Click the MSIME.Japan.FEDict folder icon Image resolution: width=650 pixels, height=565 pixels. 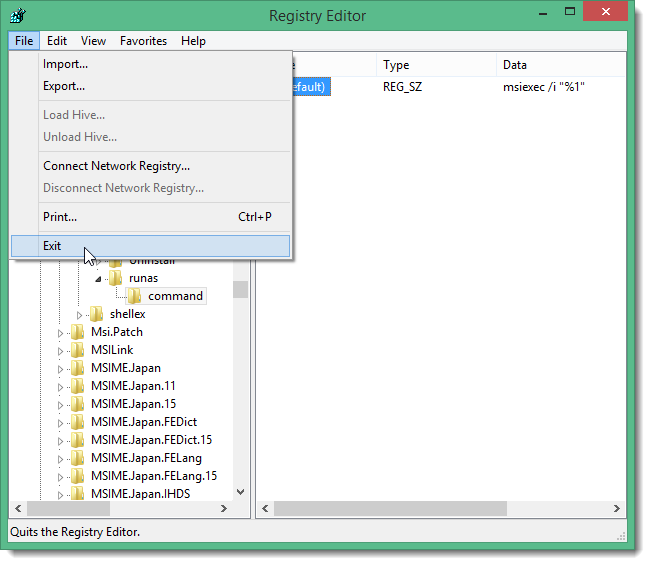[78, 422]
